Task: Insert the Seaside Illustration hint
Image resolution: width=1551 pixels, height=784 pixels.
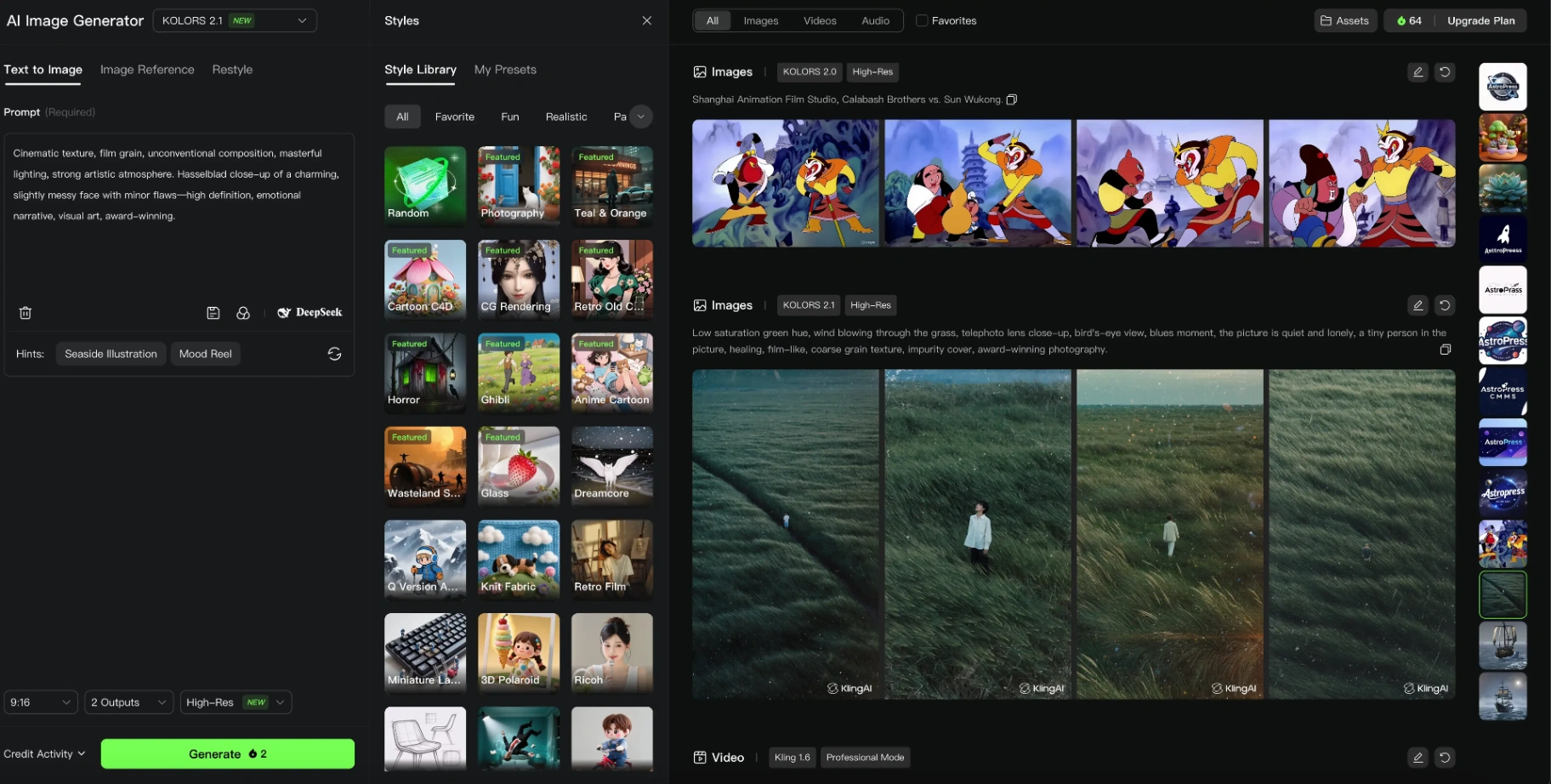Action: (x=111, y=354)
